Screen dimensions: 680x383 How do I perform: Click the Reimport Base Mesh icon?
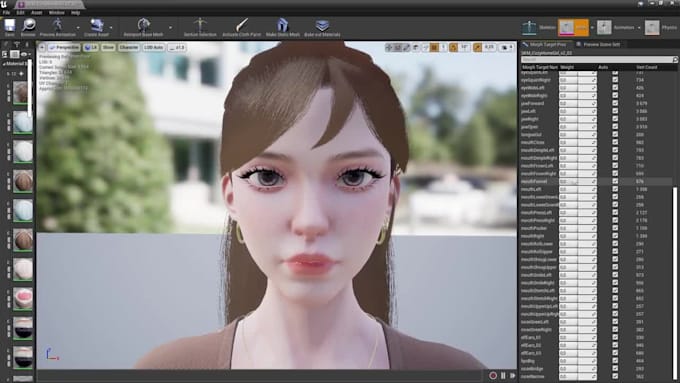144,25
